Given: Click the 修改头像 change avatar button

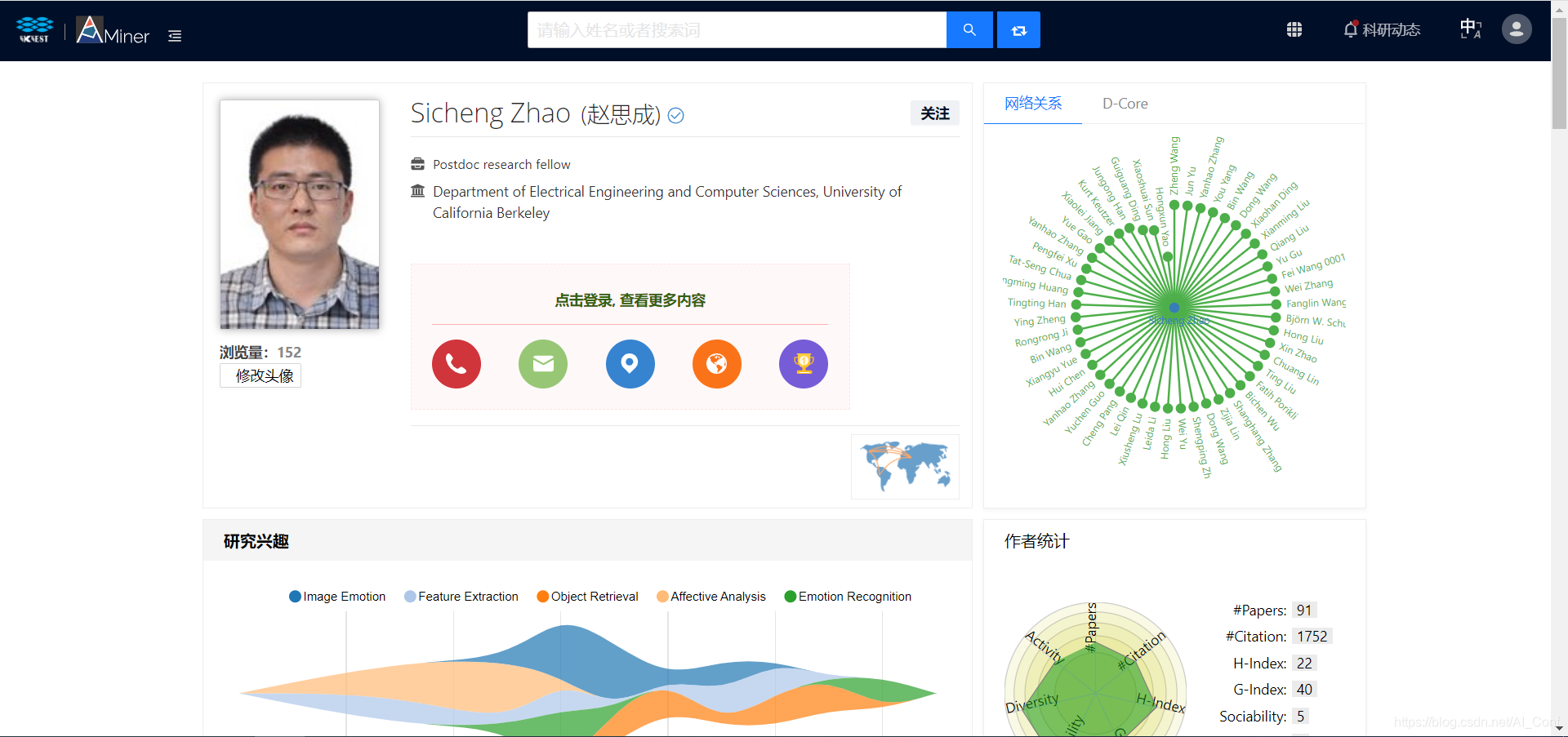Looking at the screenshot, I should click(261, 376).
